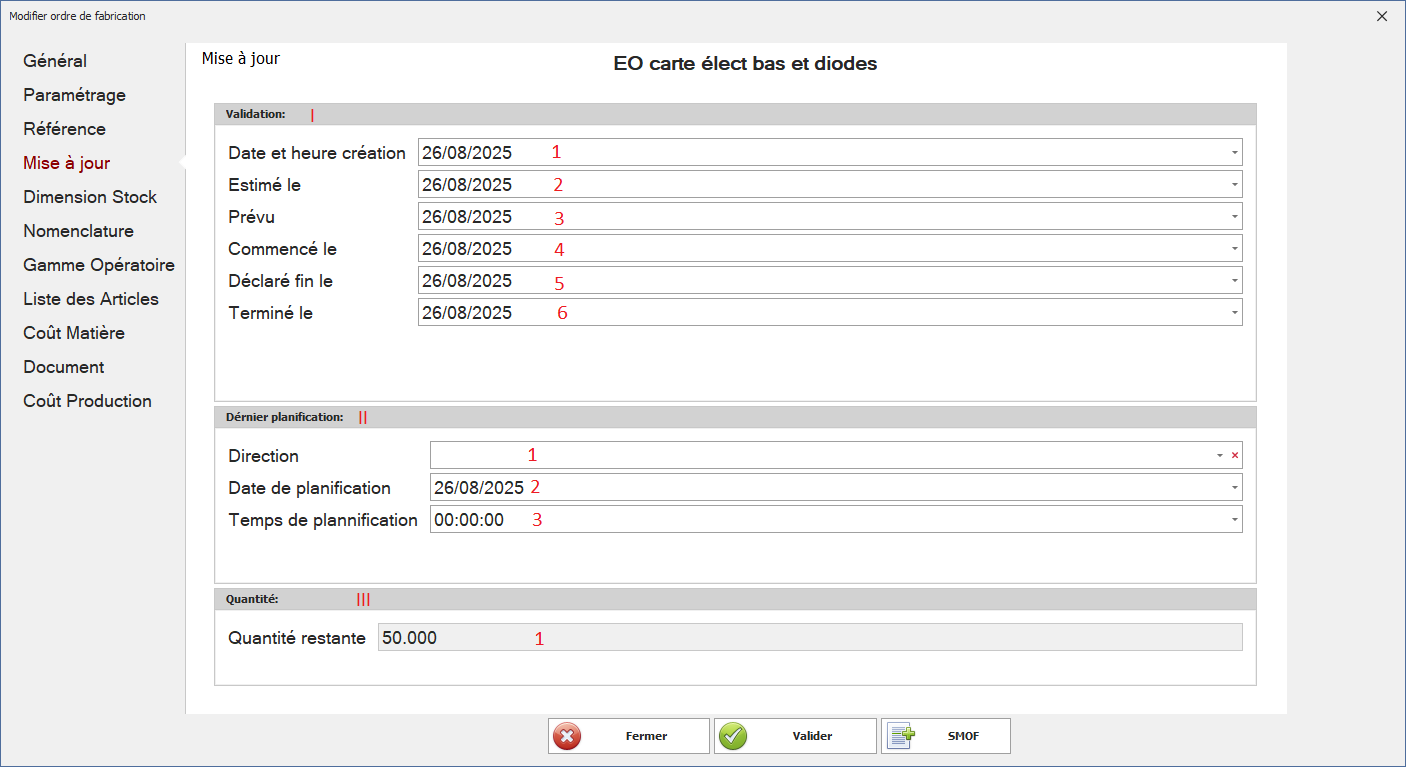This screenshot has width=1406, height=767.
Task: Go to the Gamme Opératoire tab
Action: [99, 265]
